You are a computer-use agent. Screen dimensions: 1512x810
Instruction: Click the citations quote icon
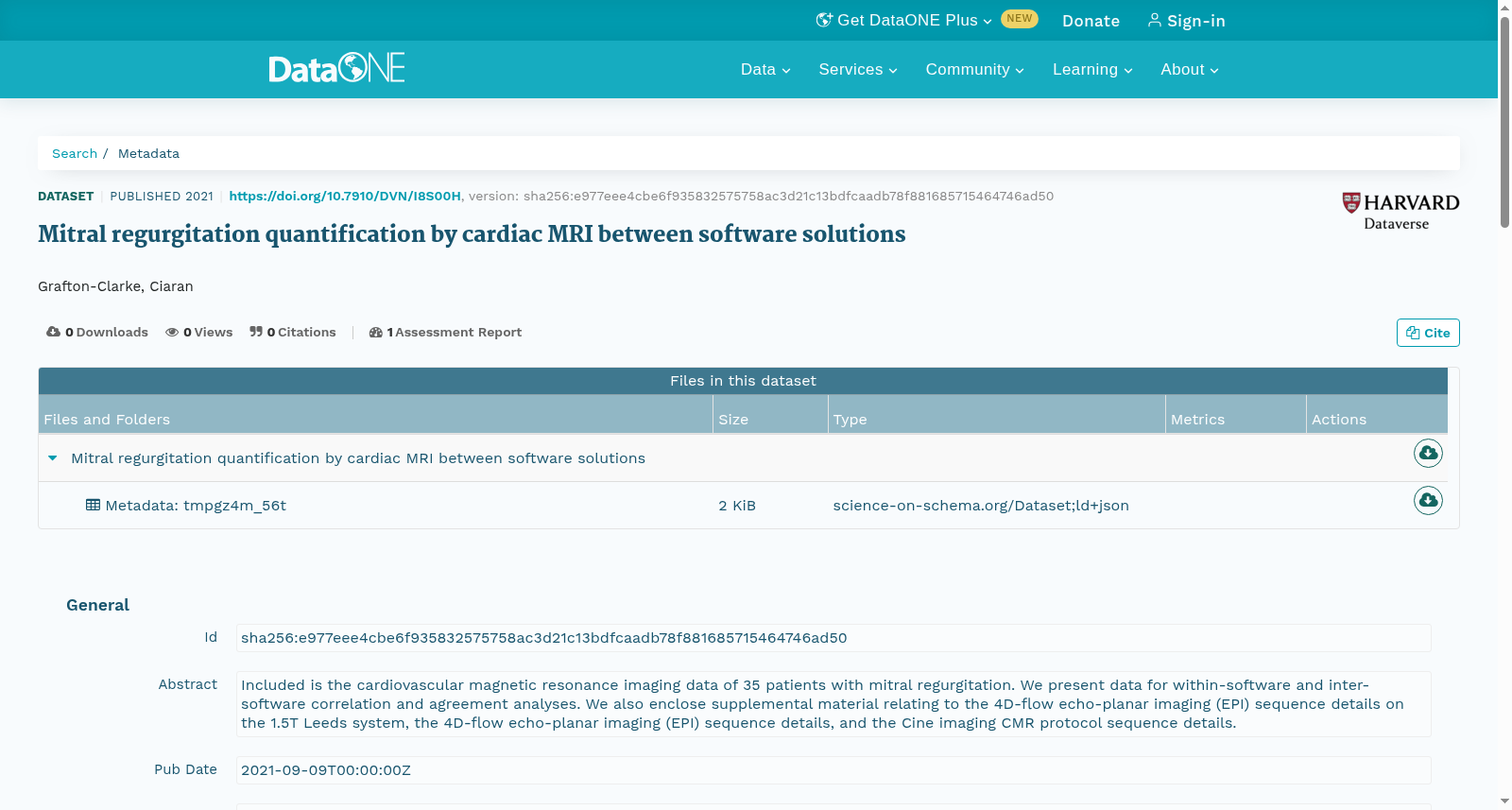256,332
